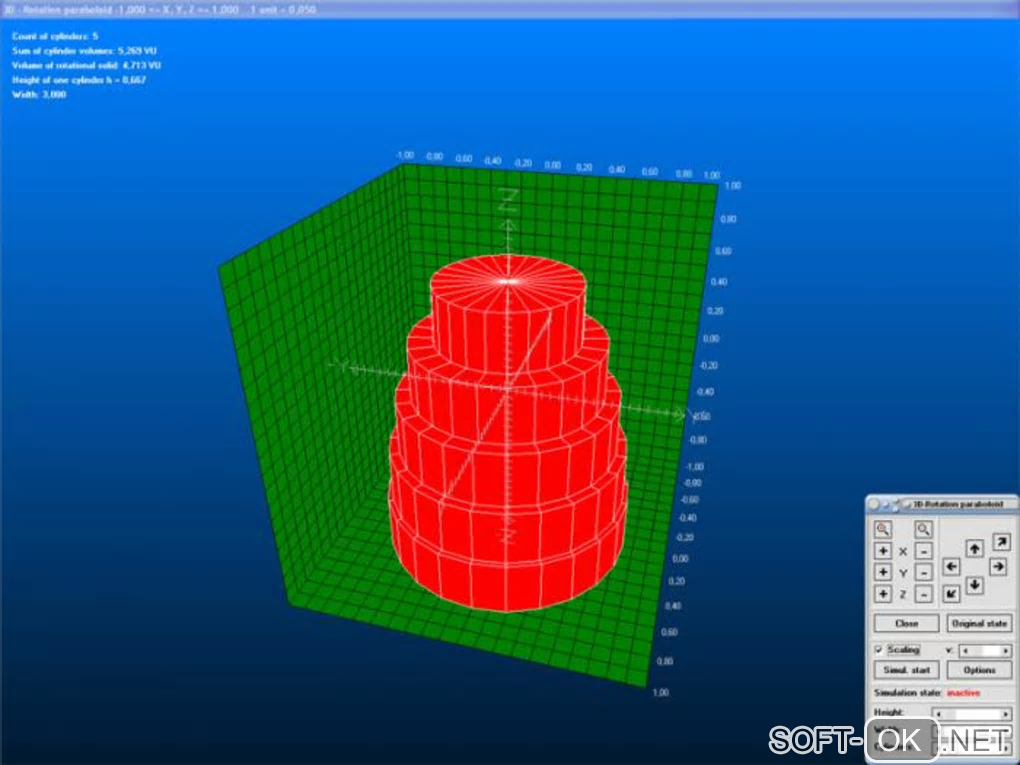
Task: Click the 'Width: 3,000' readout
Action: (39, 94)
